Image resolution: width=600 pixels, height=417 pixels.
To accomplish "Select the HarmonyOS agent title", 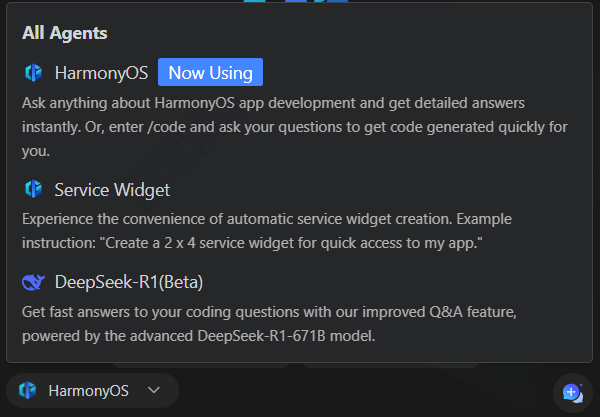I will point(101,73).
